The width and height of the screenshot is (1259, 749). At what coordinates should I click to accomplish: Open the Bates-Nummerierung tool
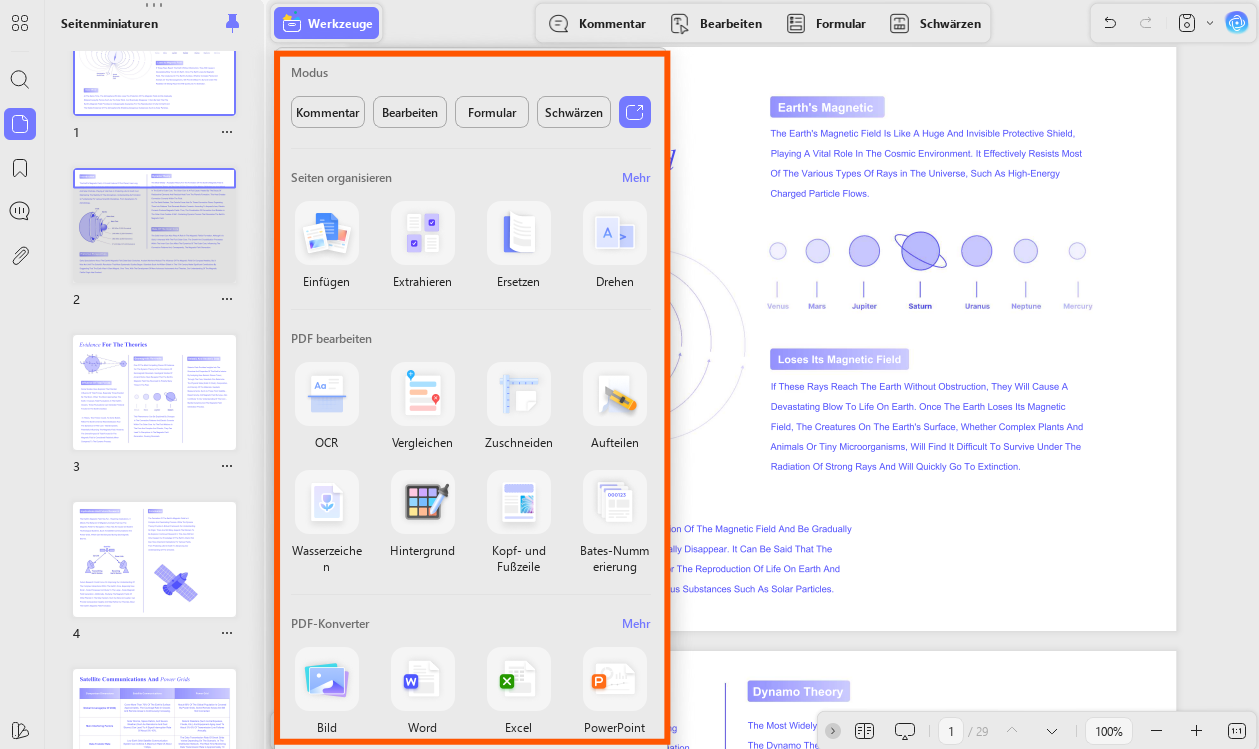pos(614,522)
